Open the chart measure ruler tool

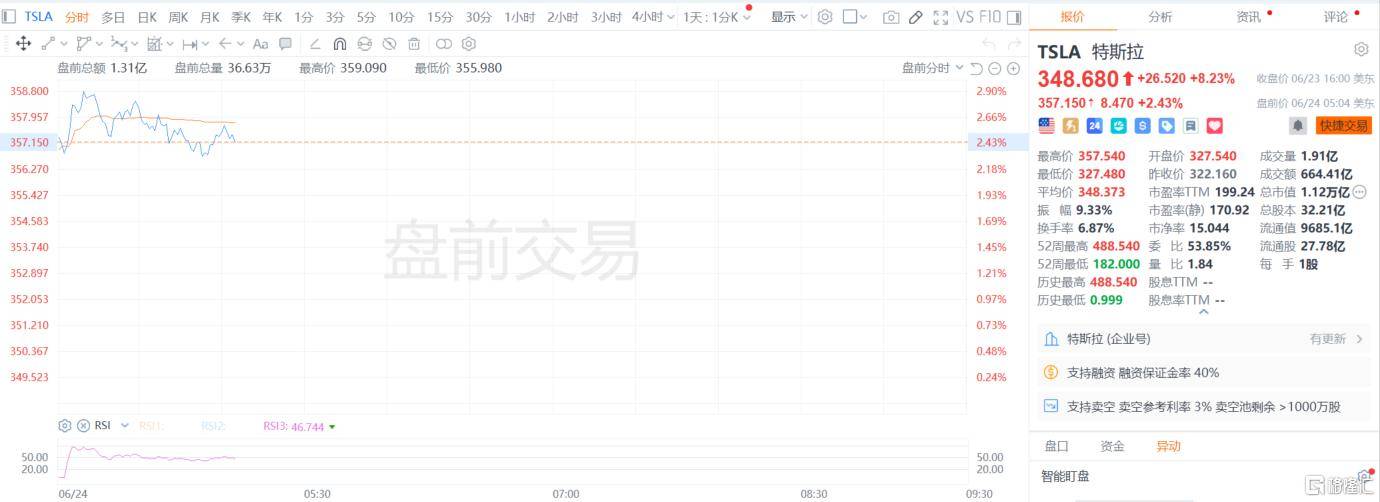[154, 43]
